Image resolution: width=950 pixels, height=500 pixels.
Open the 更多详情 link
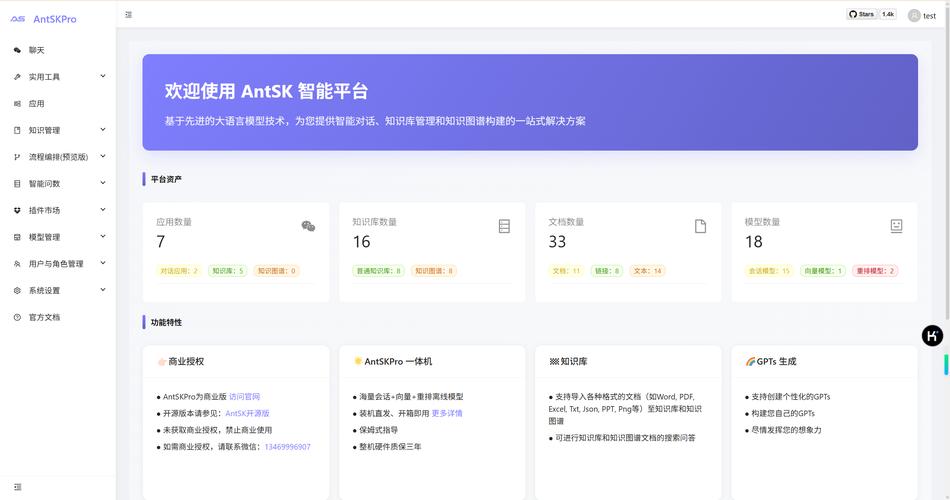coord(446,413)
